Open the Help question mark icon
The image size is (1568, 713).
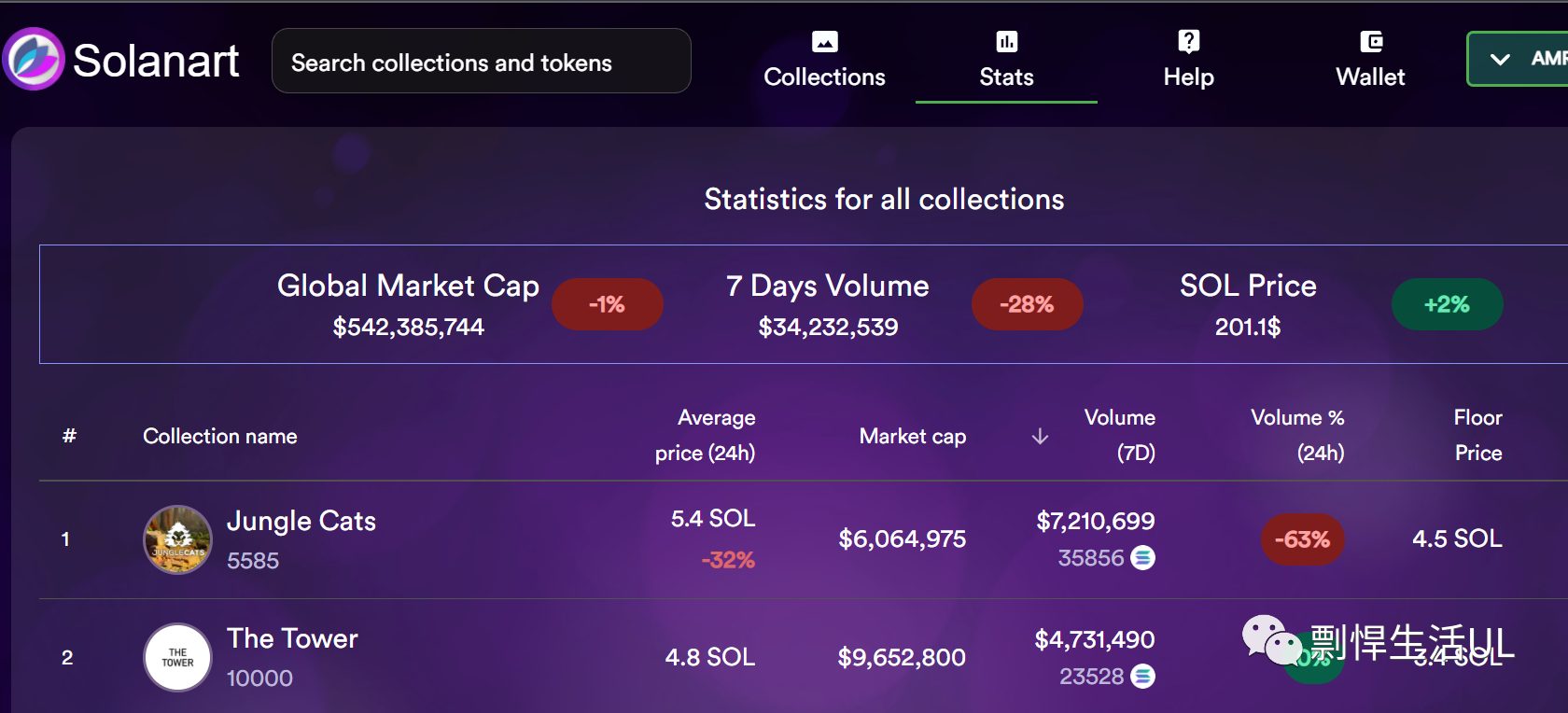point(1188,41)
